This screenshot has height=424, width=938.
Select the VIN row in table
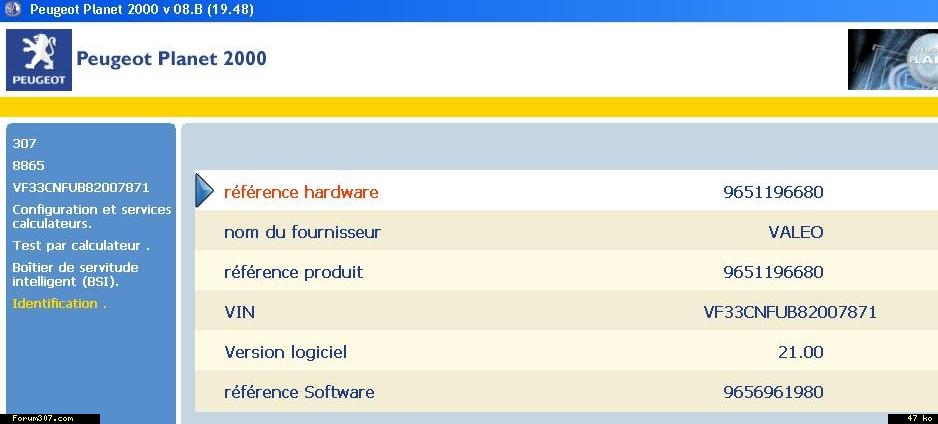pos(567,312)
